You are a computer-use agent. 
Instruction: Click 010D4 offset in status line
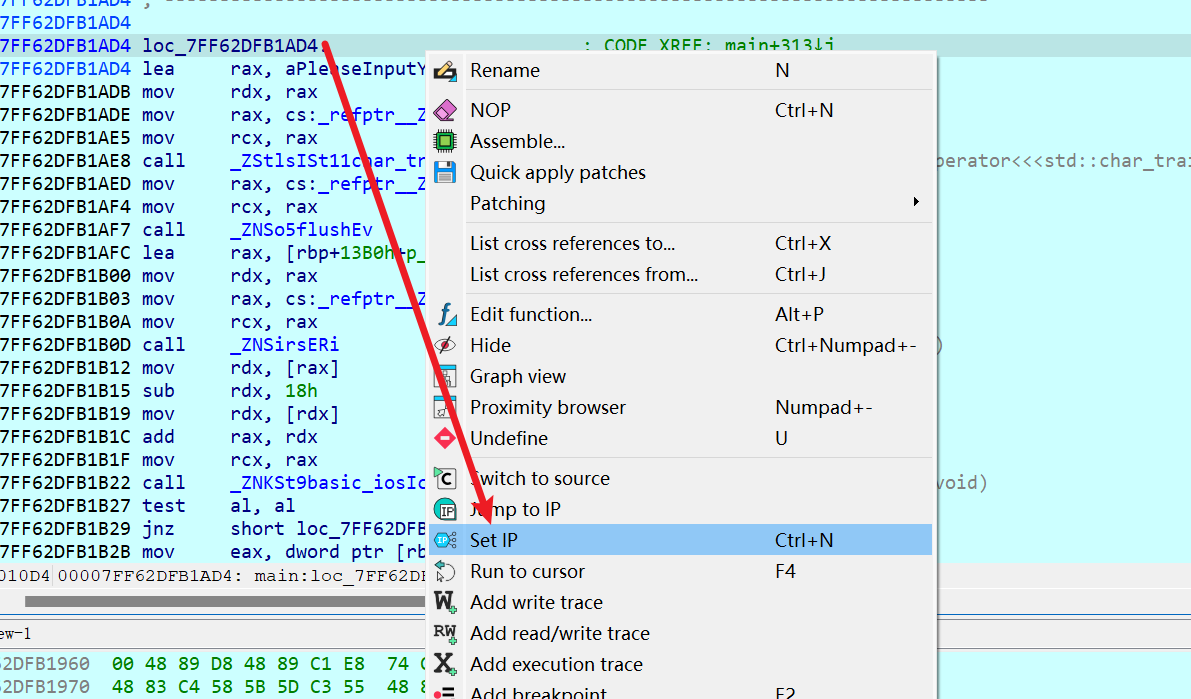(25, 576)
